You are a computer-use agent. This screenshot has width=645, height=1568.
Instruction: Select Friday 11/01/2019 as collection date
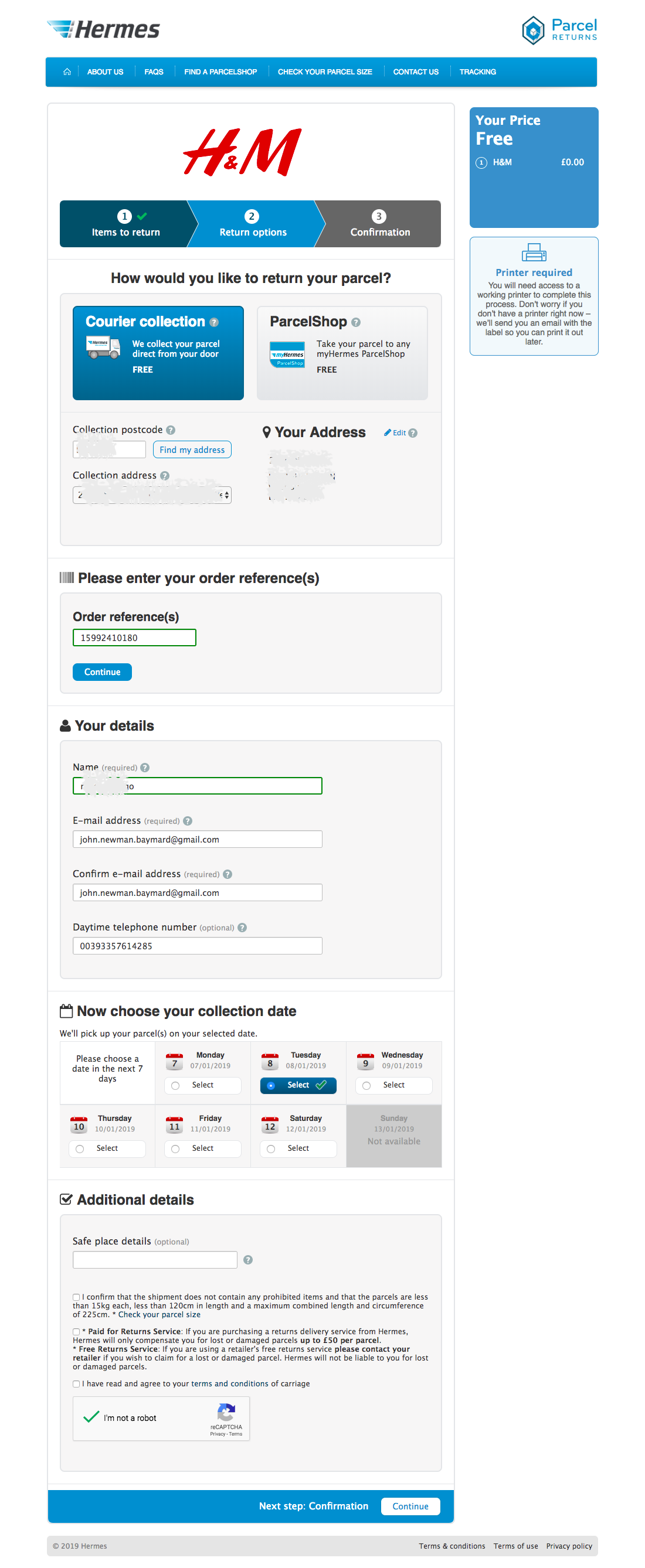(x=203, y=1148)
